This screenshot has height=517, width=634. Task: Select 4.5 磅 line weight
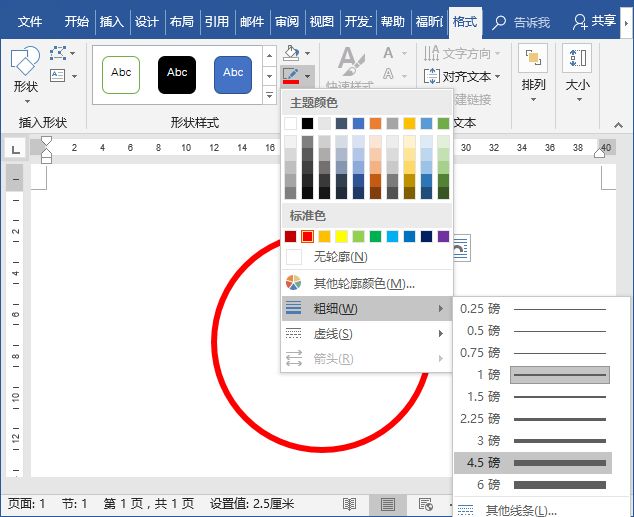(533, 462)
